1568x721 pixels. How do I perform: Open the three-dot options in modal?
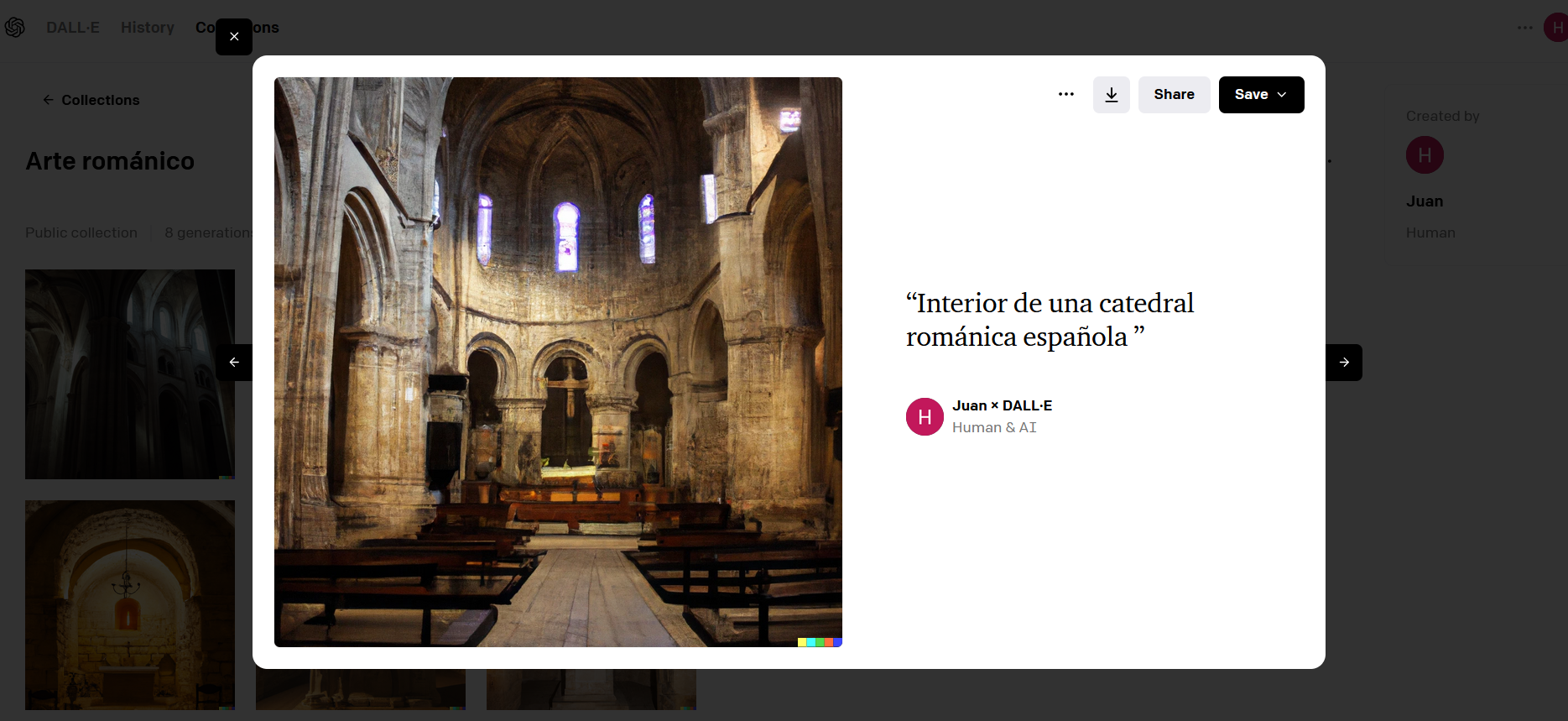1065,95
